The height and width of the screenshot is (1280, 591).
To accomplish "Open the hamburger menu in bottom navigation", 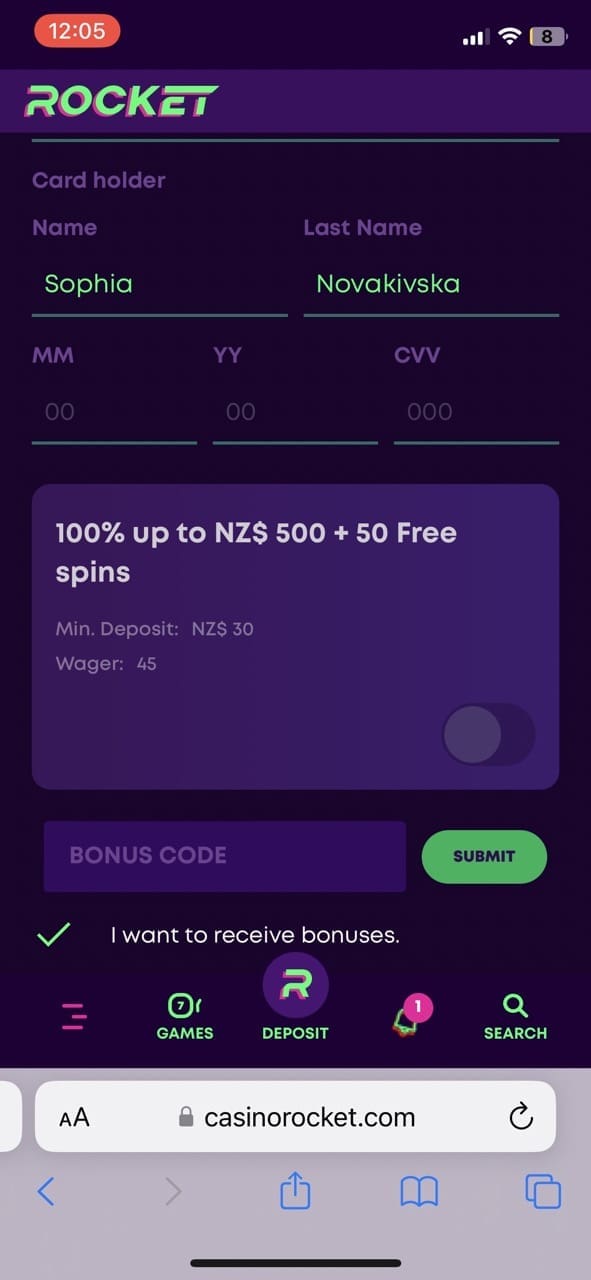I will 75,1016.
